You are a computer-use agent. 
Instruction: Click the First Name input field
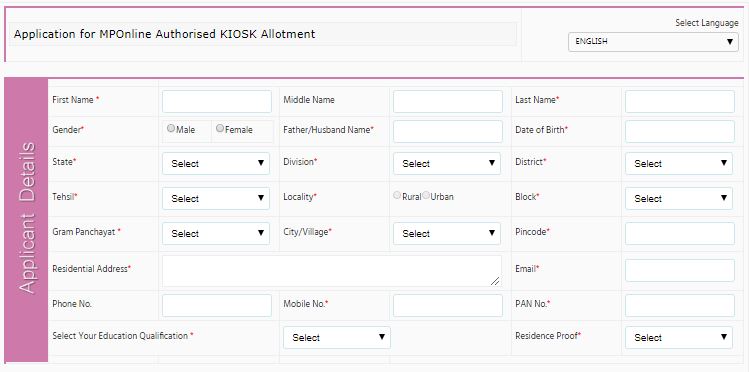(217, 101)
